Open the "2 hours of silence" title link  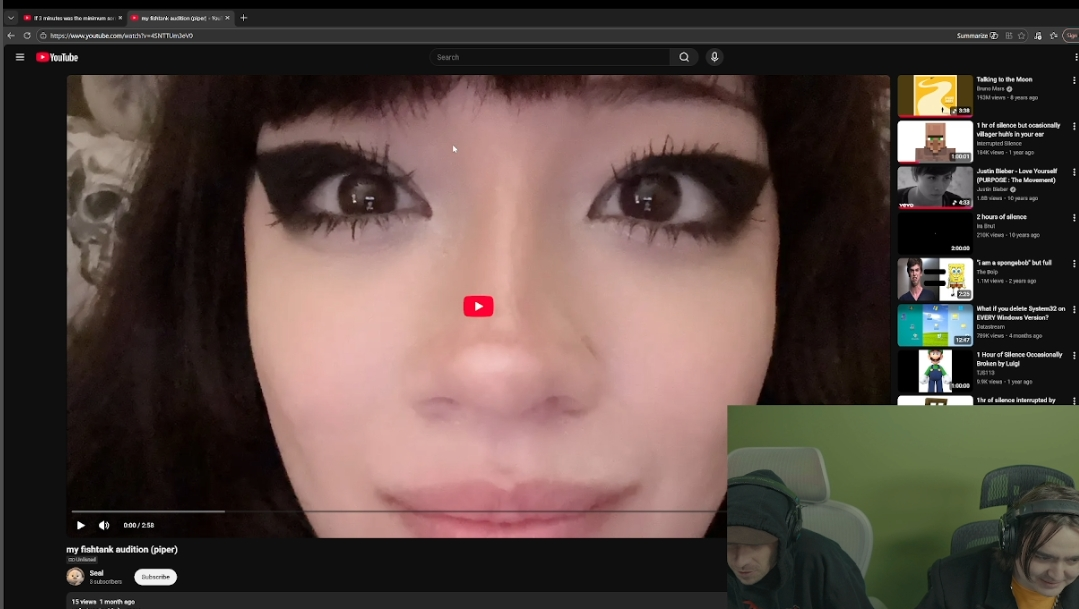[1001, 217]
